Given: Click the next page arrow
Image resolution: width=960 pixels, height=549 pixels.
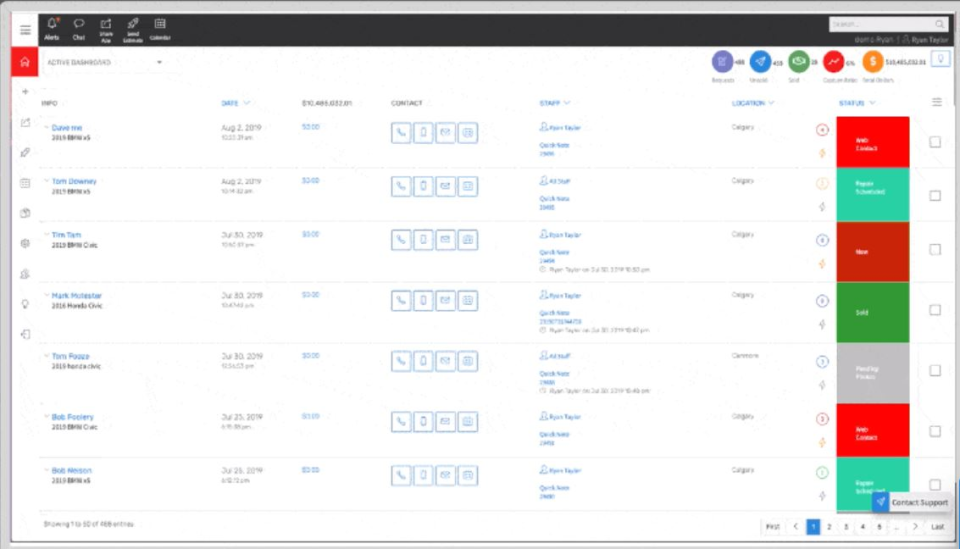Looking at the screenshot, I should pyautogui.click(x=915, y=526).
